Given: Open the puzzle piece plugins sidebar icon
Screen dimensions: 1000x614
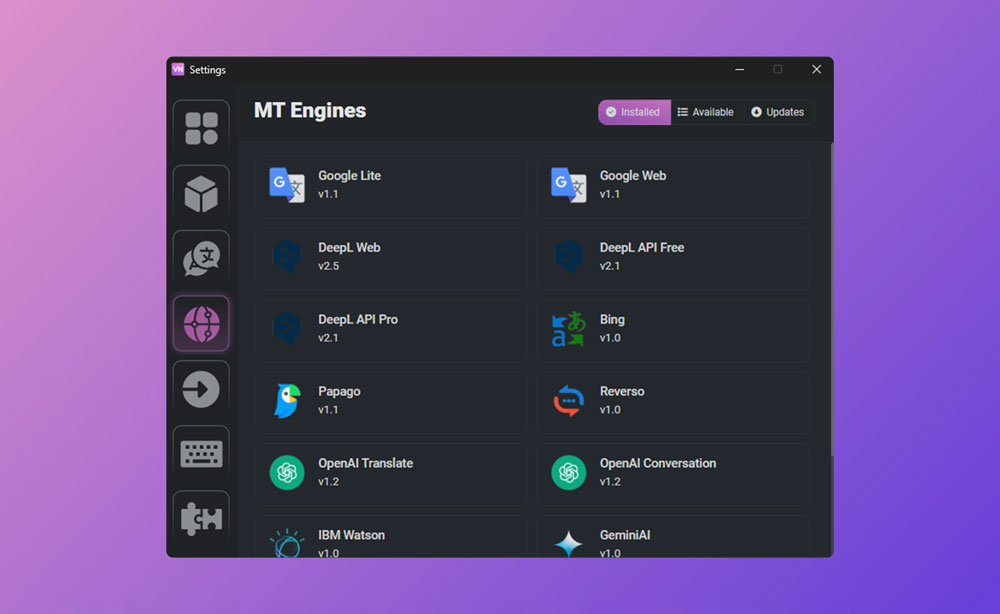Looking at the screenshot, I should click(x=201, y=518).
